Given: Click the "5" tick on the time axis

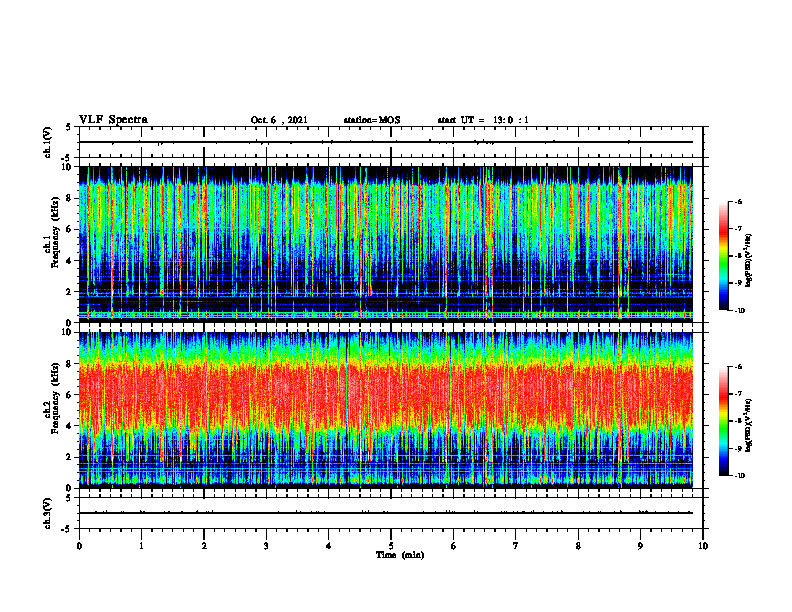Looking at the screenshot, I should pyautogui.click(x=391, y=546).
